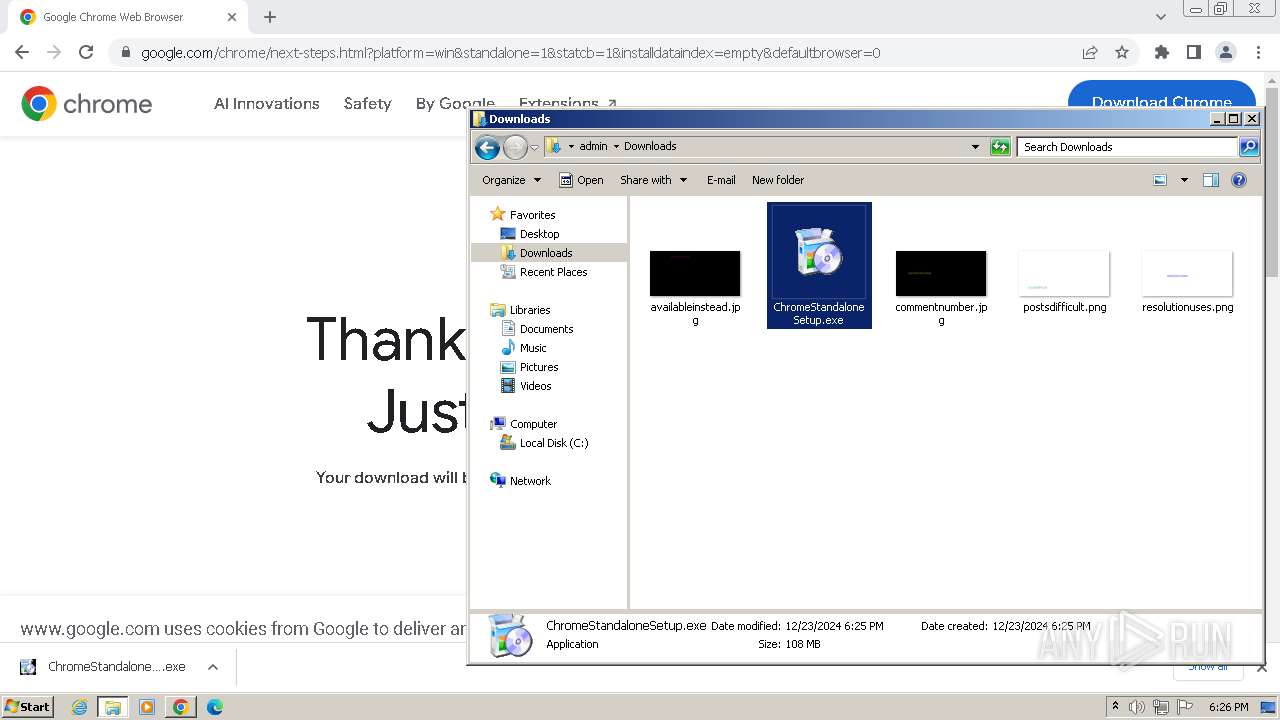Select resolutionuses.png thumbnail
This screenshot has height=720, width=1280.
[1187, 273]
